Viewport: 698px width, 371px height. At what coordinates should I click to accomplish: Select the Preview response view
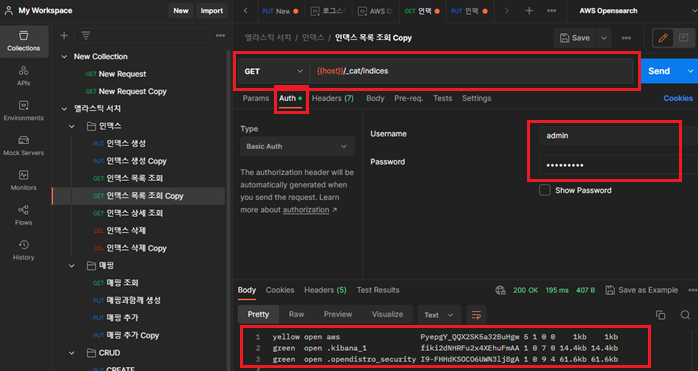[x=338, y=314]
